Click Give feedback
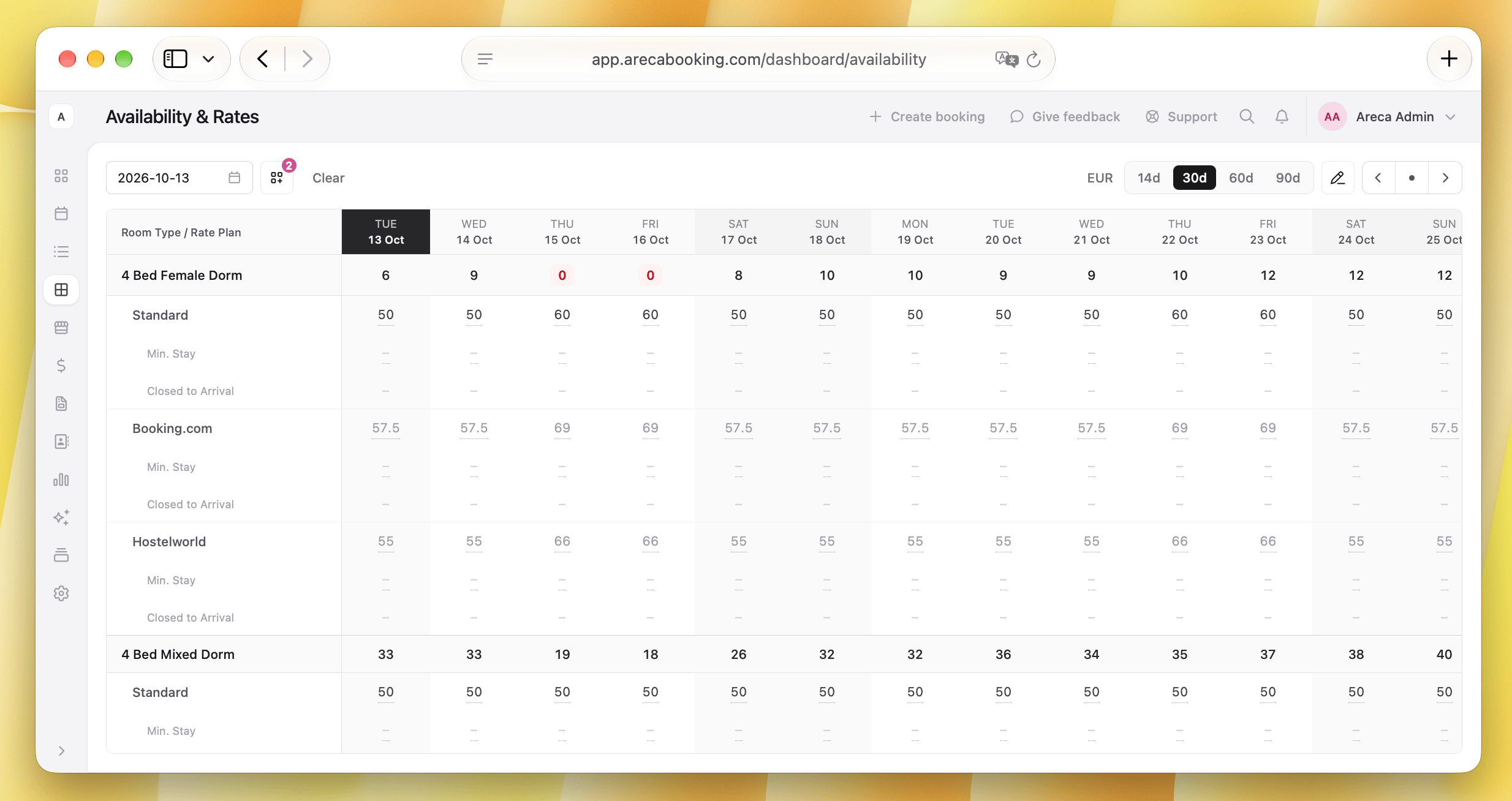Image resolution: width=1512 pixels, height=801 pixels. (1065, 116)
